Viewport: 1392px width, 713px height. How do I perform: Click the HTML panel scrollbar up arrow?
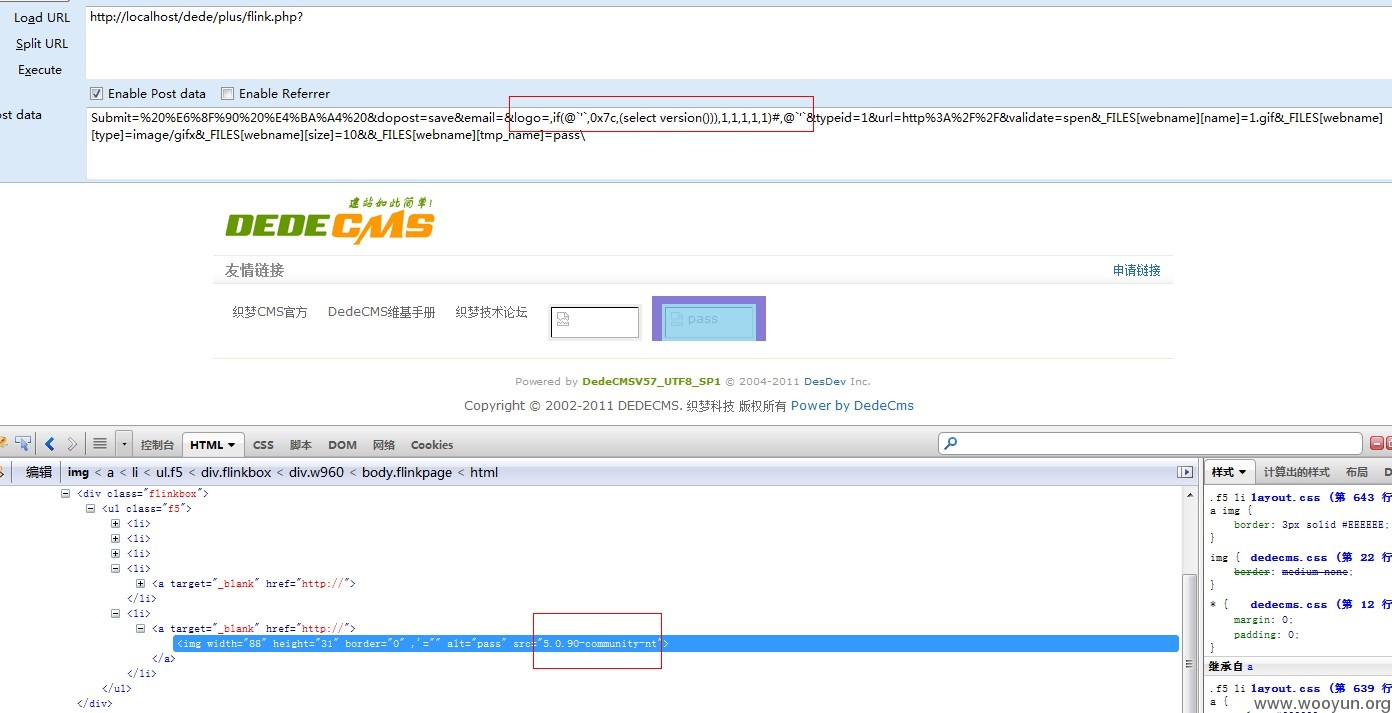click(x=1190, y=495)
